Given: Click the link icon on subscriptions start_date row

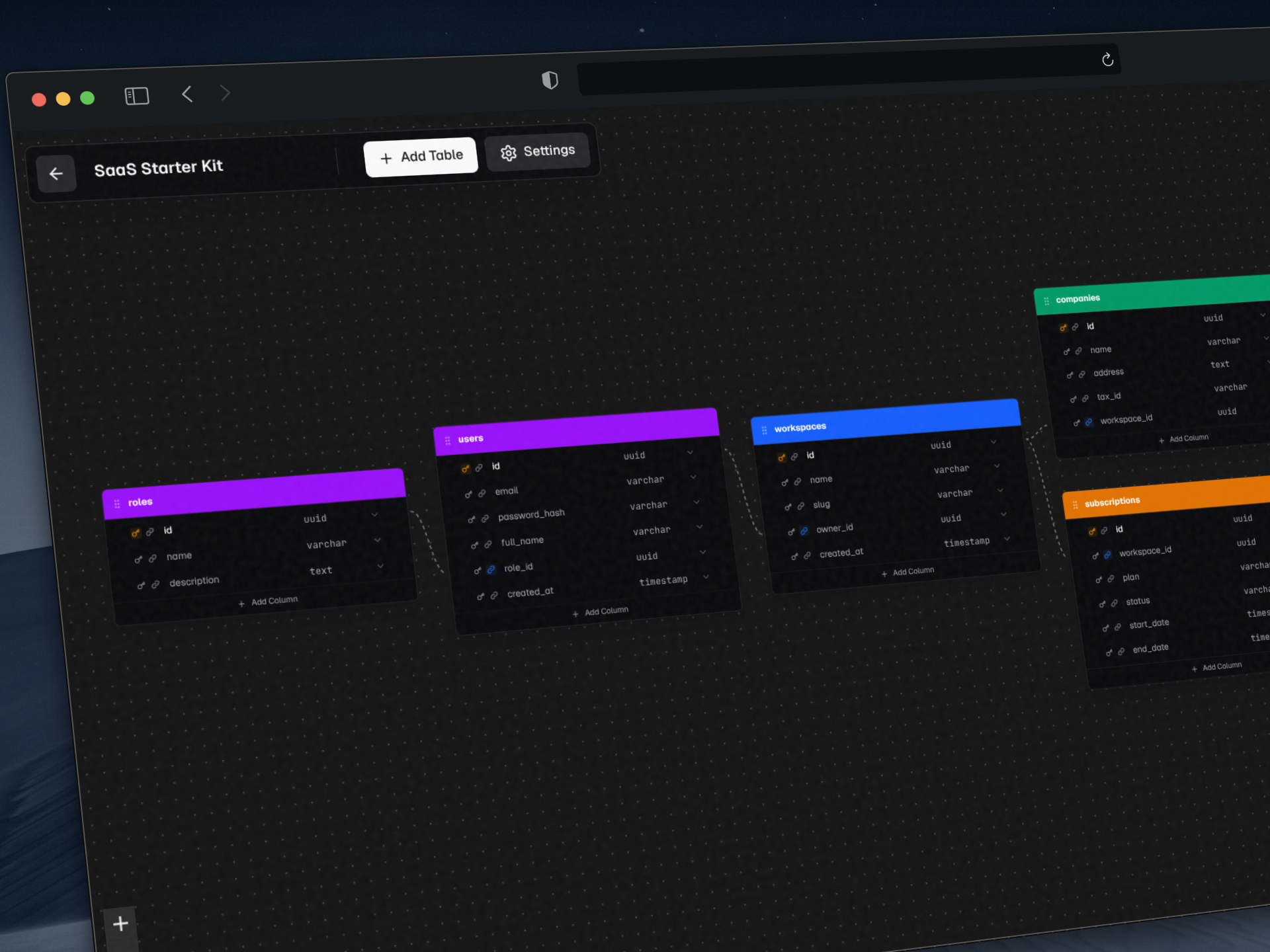Looking at the screenshot, I should 1117,627.
